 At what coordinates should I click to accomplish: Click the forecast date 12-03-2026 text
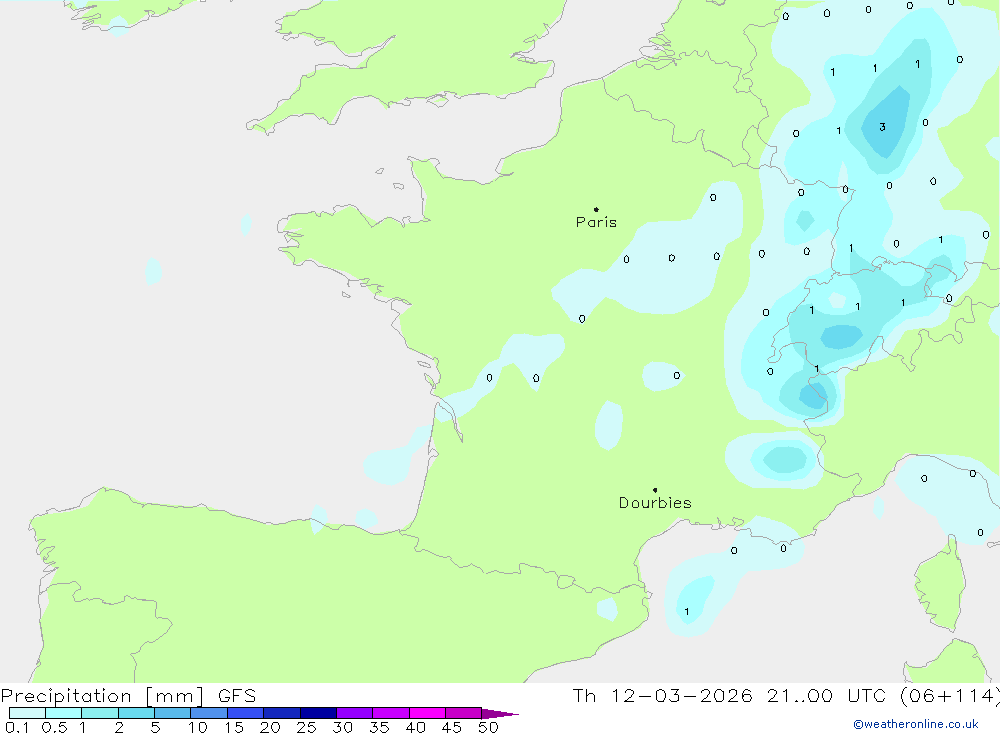[x=682, y=695]
